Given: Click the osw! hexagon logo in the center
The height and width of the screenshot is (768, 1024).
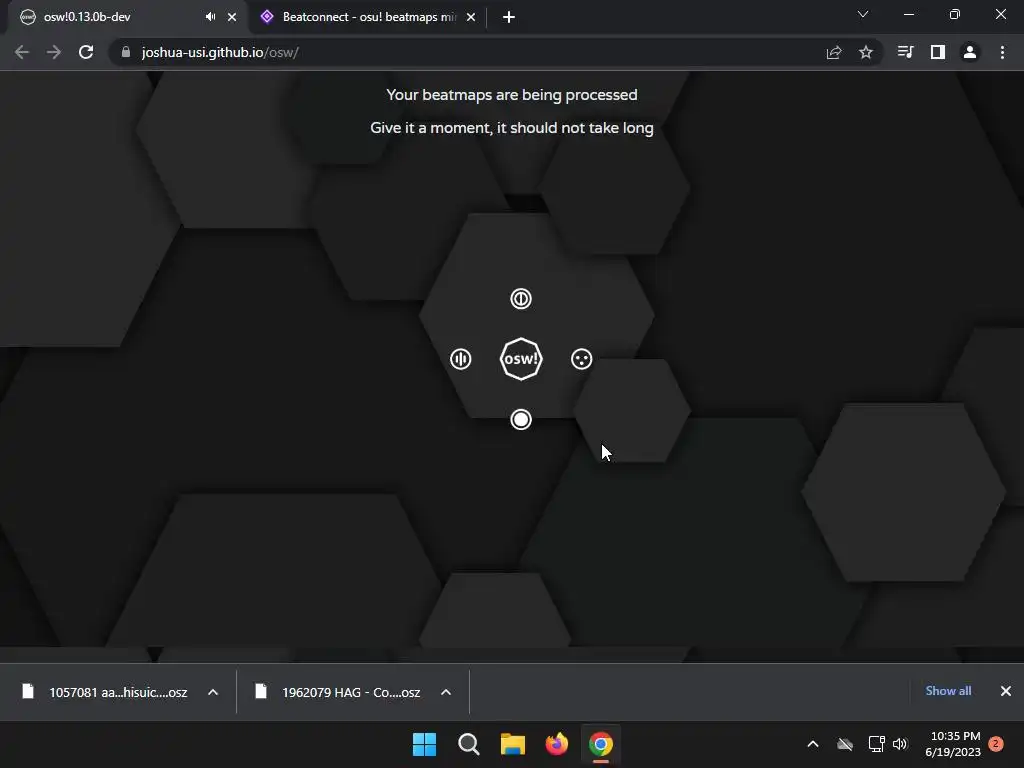Looking at the screenshot, I should click(x=520, y=359).
